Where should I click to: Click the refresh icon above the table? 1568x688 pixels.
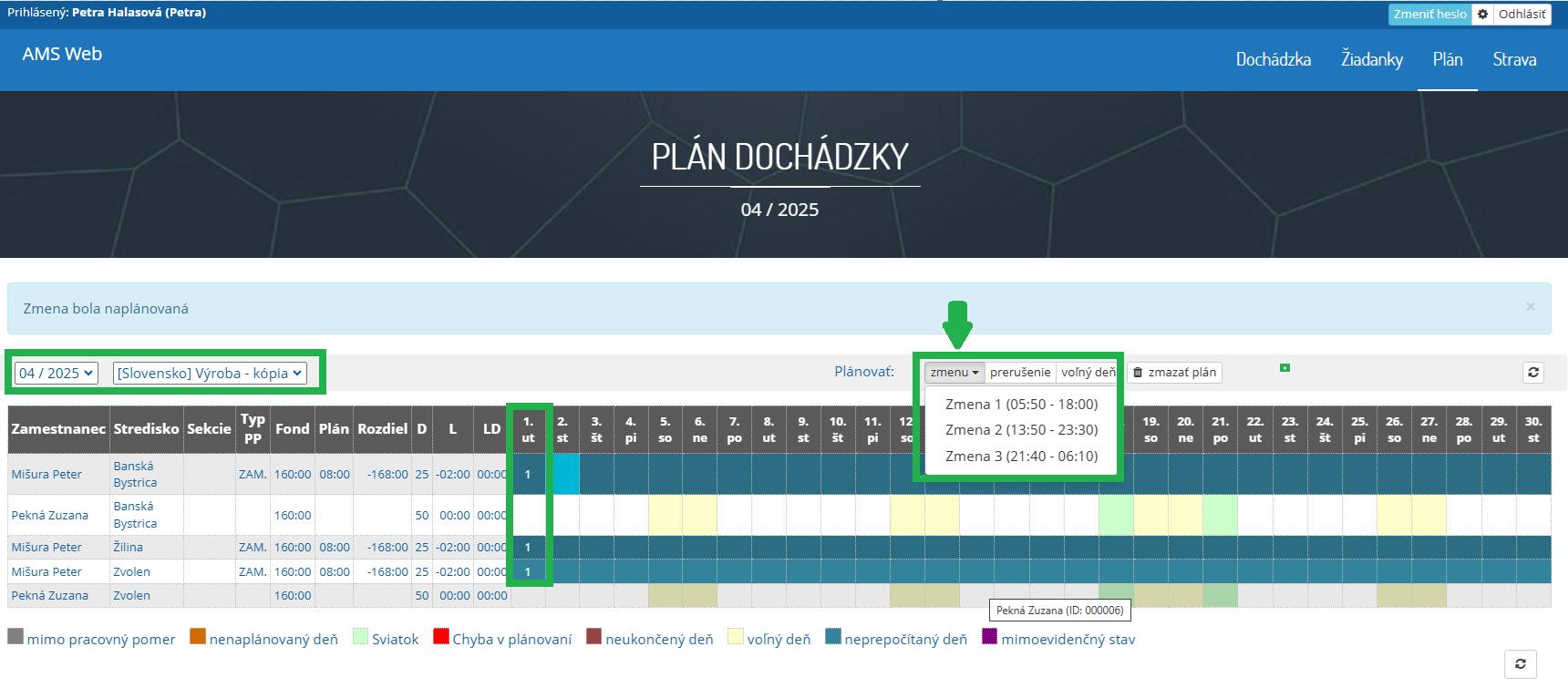(1533, 372)
